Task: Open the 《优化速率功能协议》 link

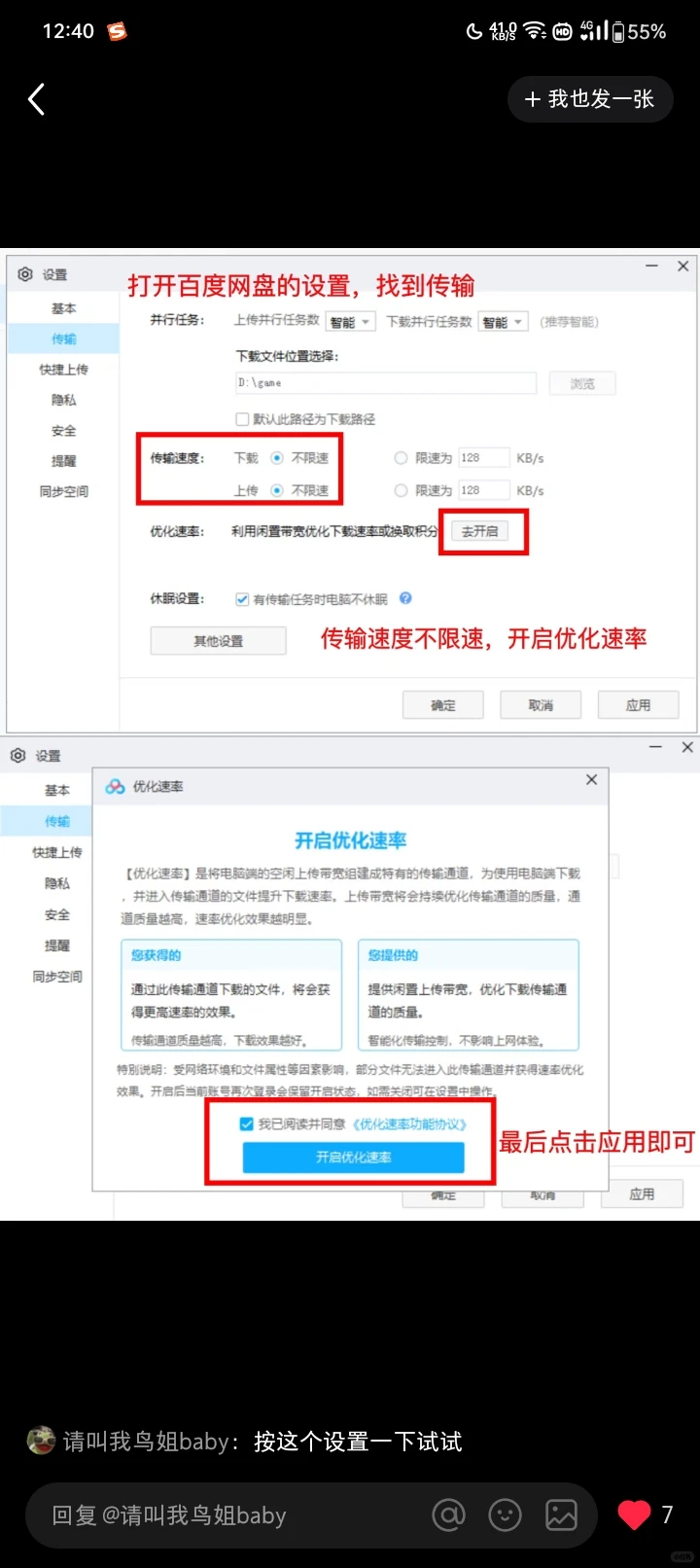Action: click(409, 1123)
